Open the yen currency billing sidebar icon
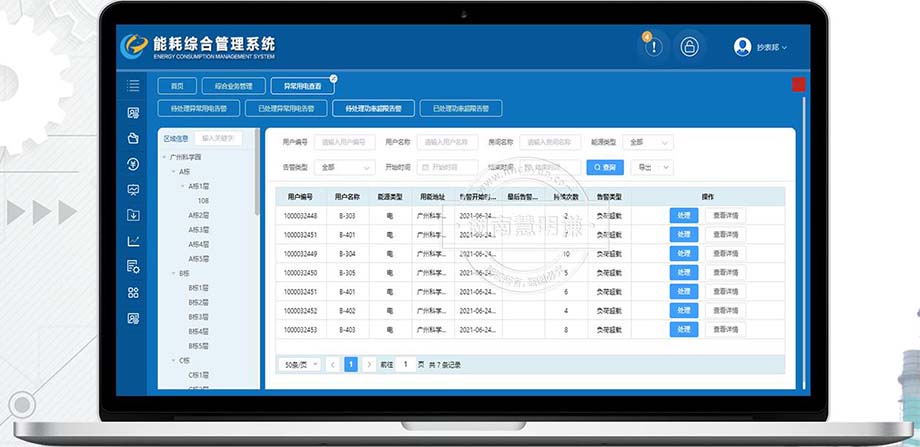The height and width of the screenshot is (447, 920). (133, 164)
